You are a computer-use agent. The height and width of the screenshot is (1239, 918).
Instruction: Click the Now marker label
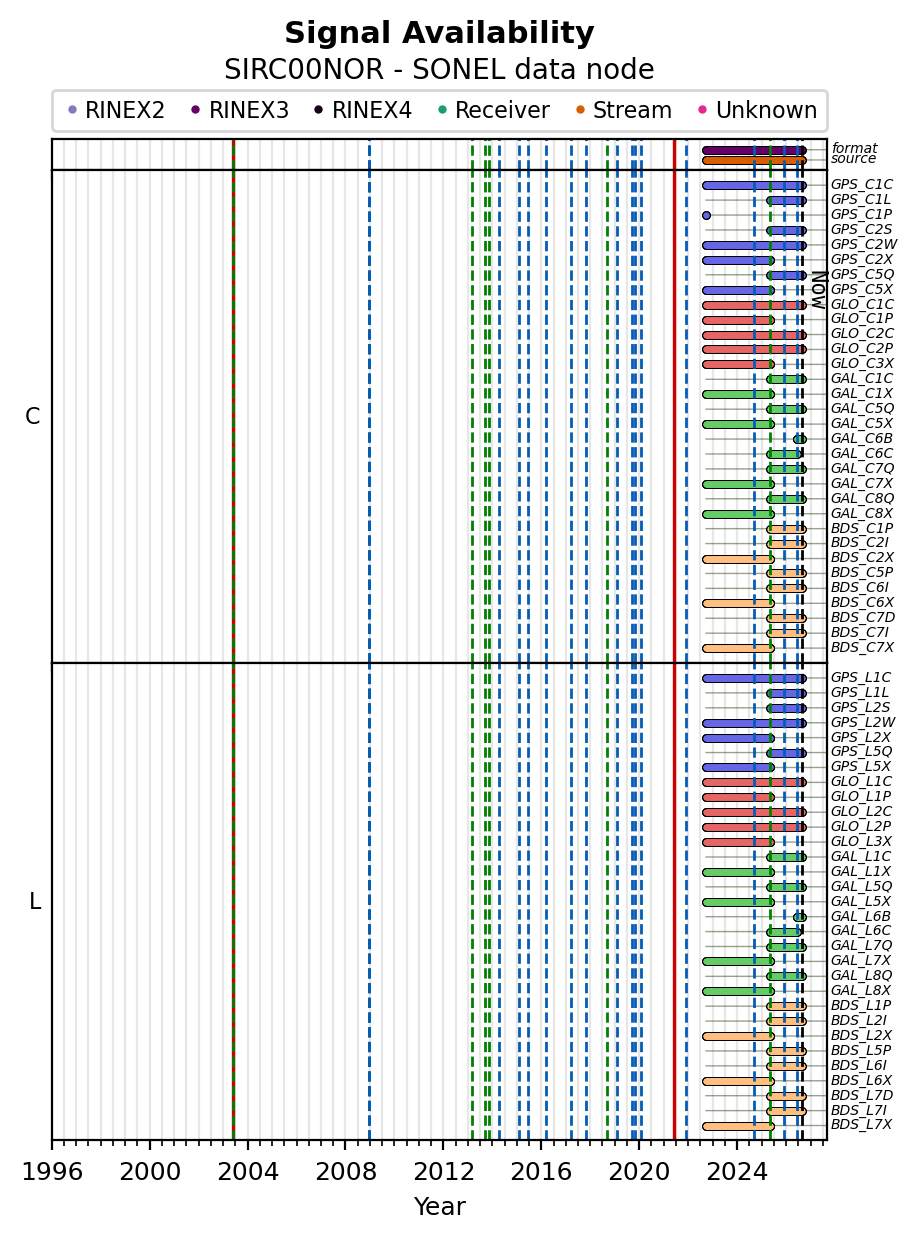818,290
